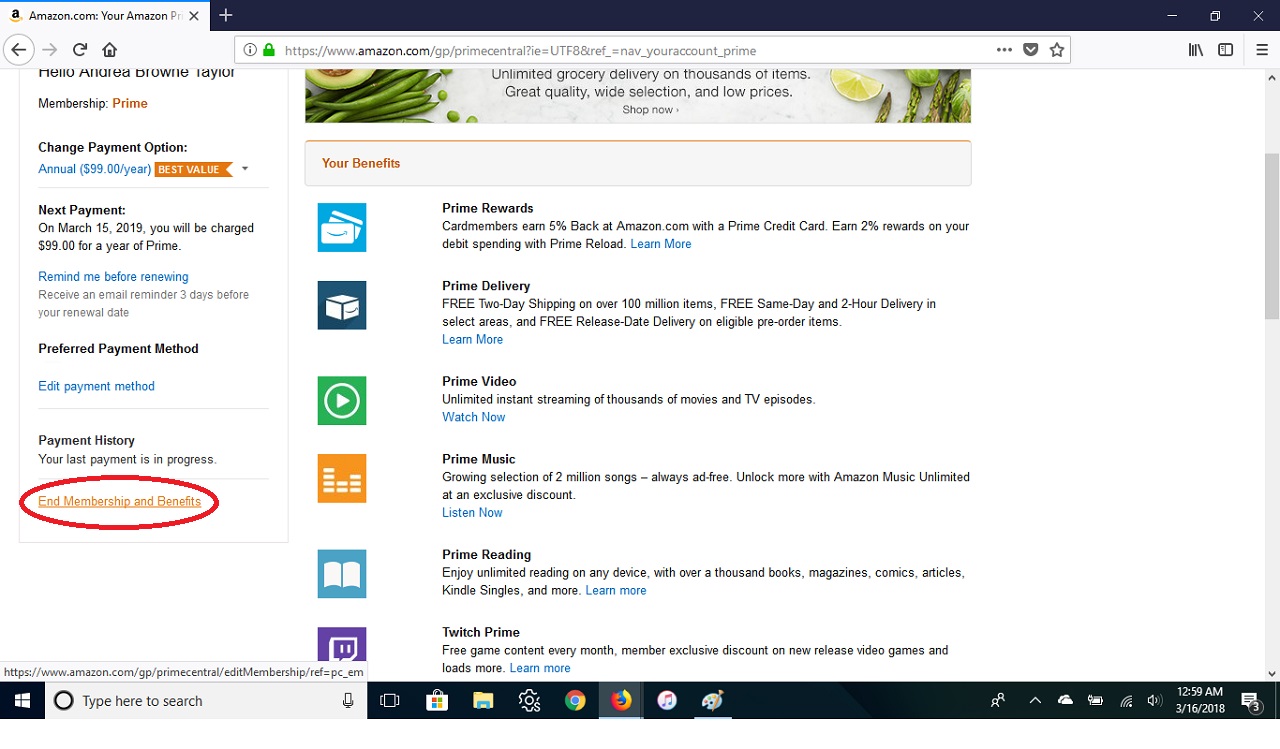The width and height of the screenshot is (1280, 749).
Task: Open the volume control tray icon
Action: [1154, 701]
